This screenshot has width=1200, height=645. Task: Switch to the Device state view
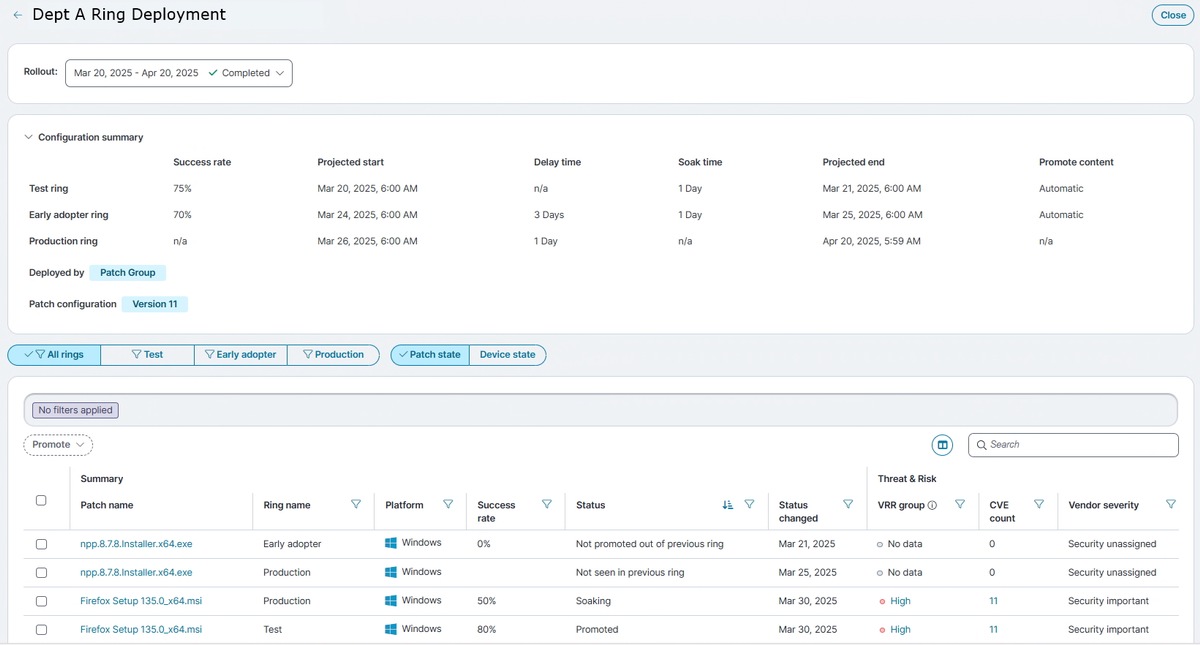pyautogui.click(x=507, y=355)
